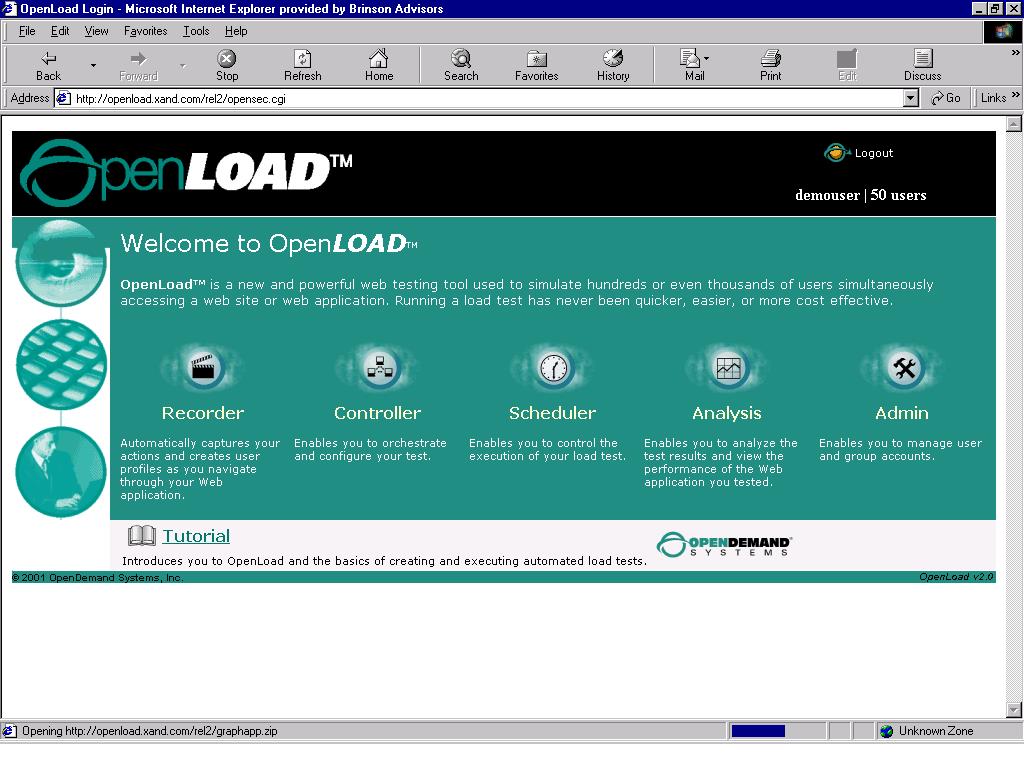Click the Windows logo throbber icon
Viewport: 1024px width, 768px height.
coord(1002,31)
